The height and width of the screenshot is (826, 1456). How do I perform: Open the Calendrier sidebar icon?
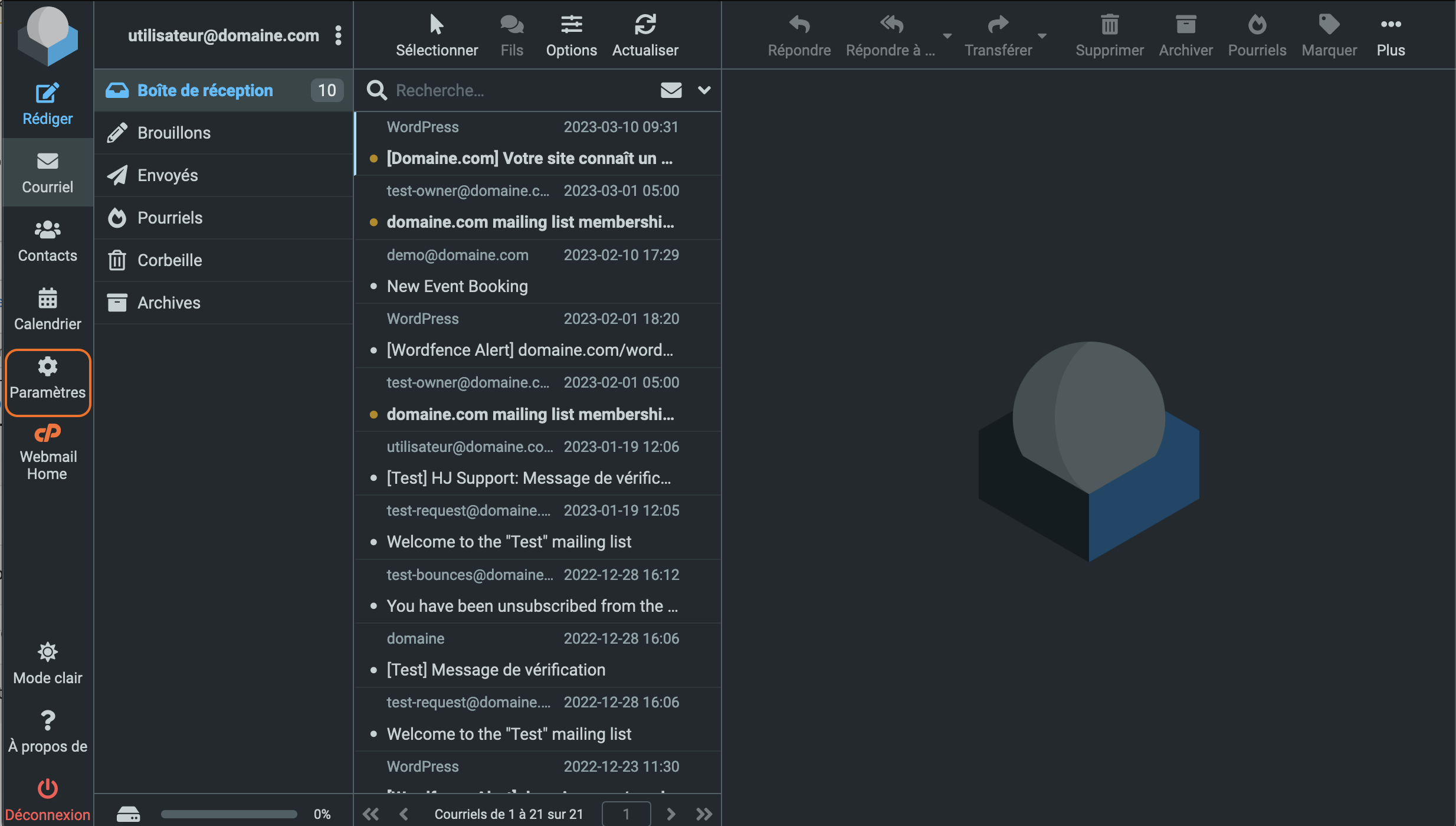coord(47,299)
